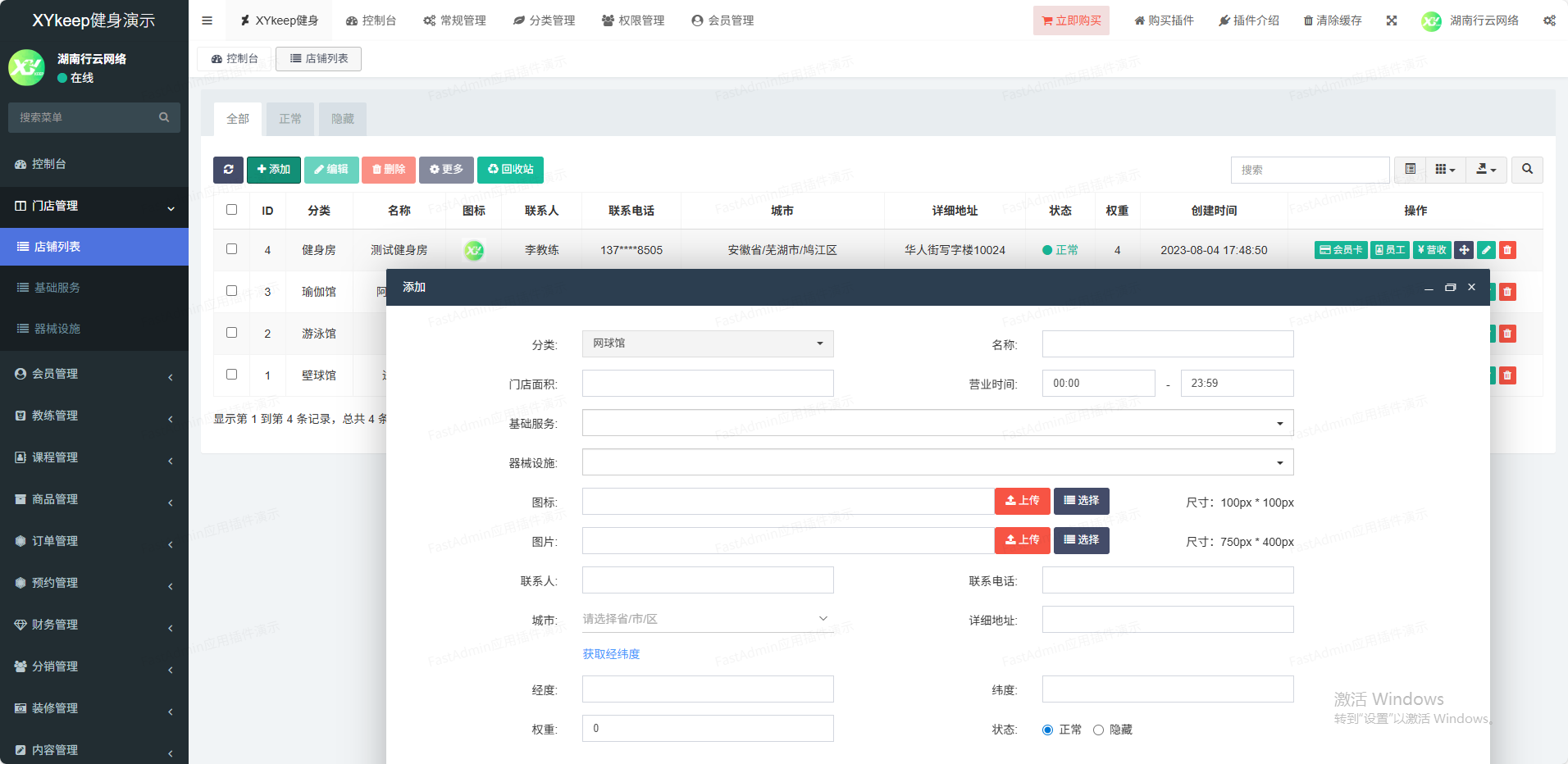Select the 隐藏 status radio button

tap(1098, 730)
